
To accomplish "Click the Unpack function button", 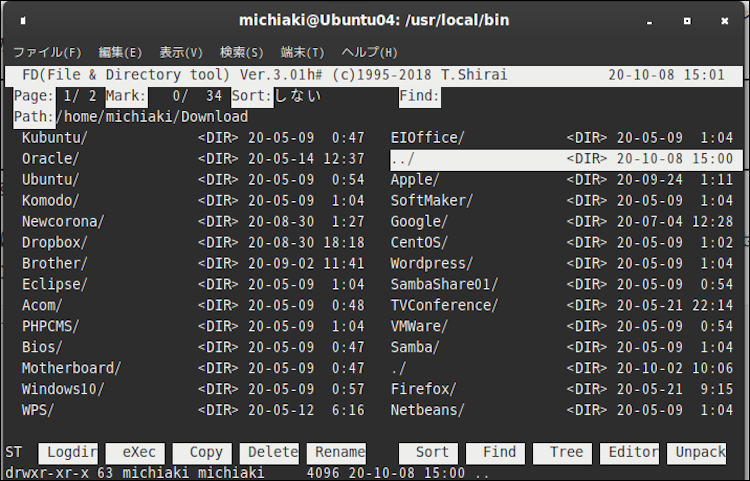I will click(x=697, y=452).
